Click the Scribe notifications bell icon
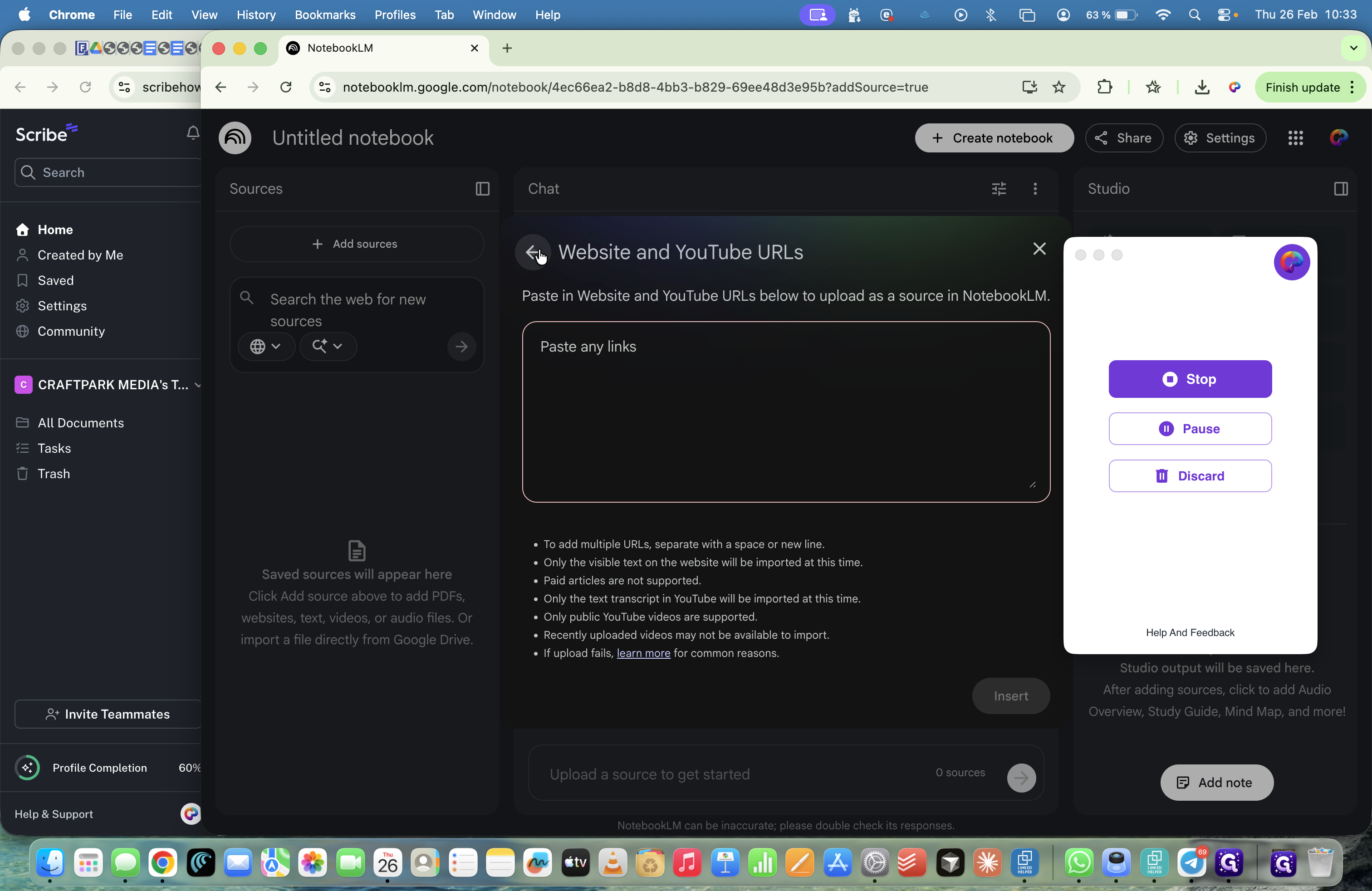 pyautogui.click(x=192, y=133)
